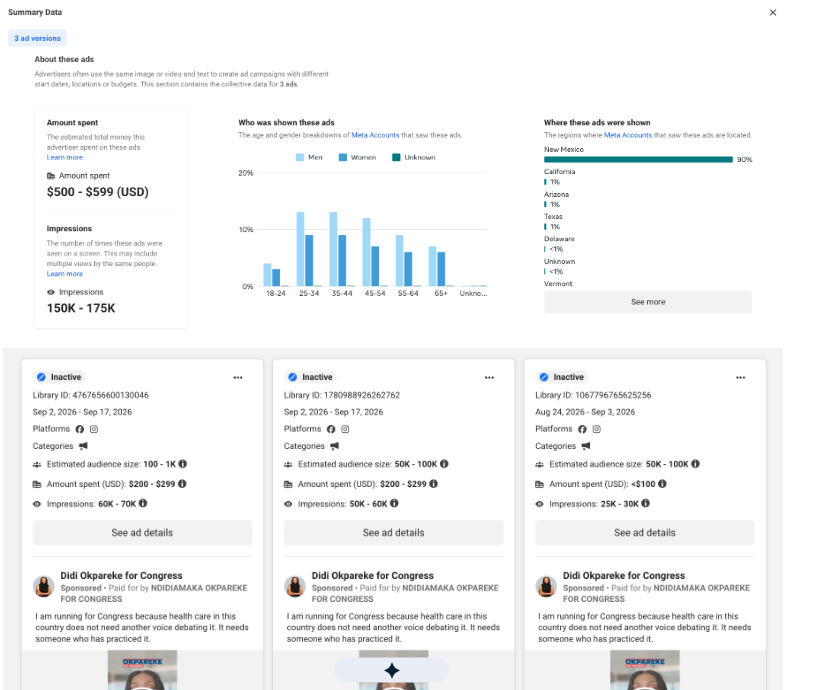Select the 3 ad versions tab
Screen dimensions: 825x690
(37, 38)
